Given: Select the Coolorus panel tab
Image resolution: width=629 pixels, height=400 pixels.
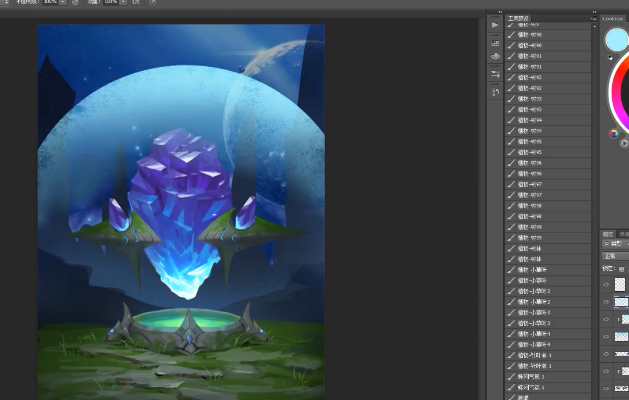Looking at the screenshot, I should [x=613, y=18].
